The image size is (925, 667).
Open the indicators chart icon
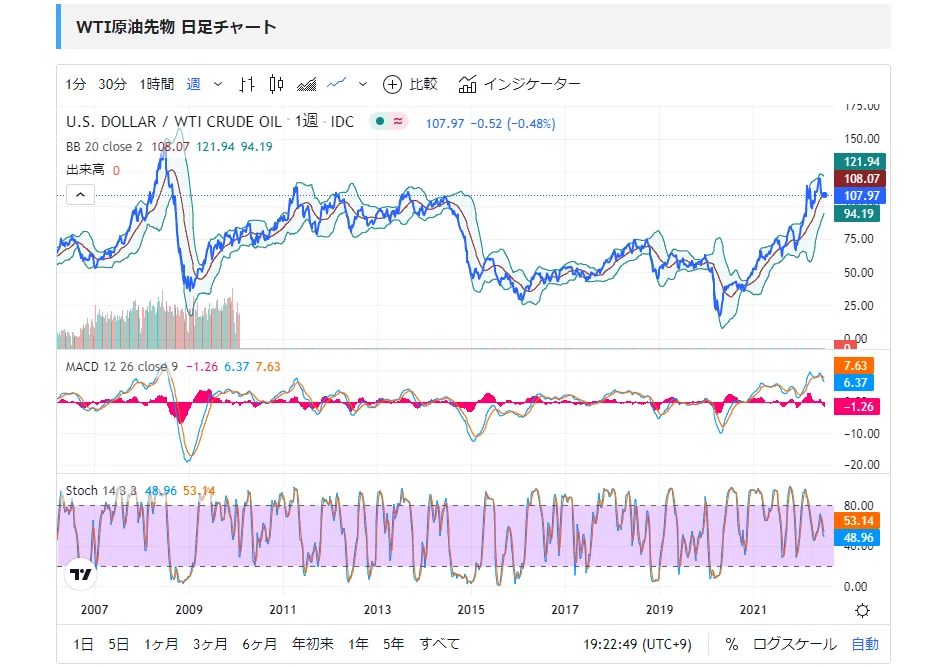tap(467, 84)
